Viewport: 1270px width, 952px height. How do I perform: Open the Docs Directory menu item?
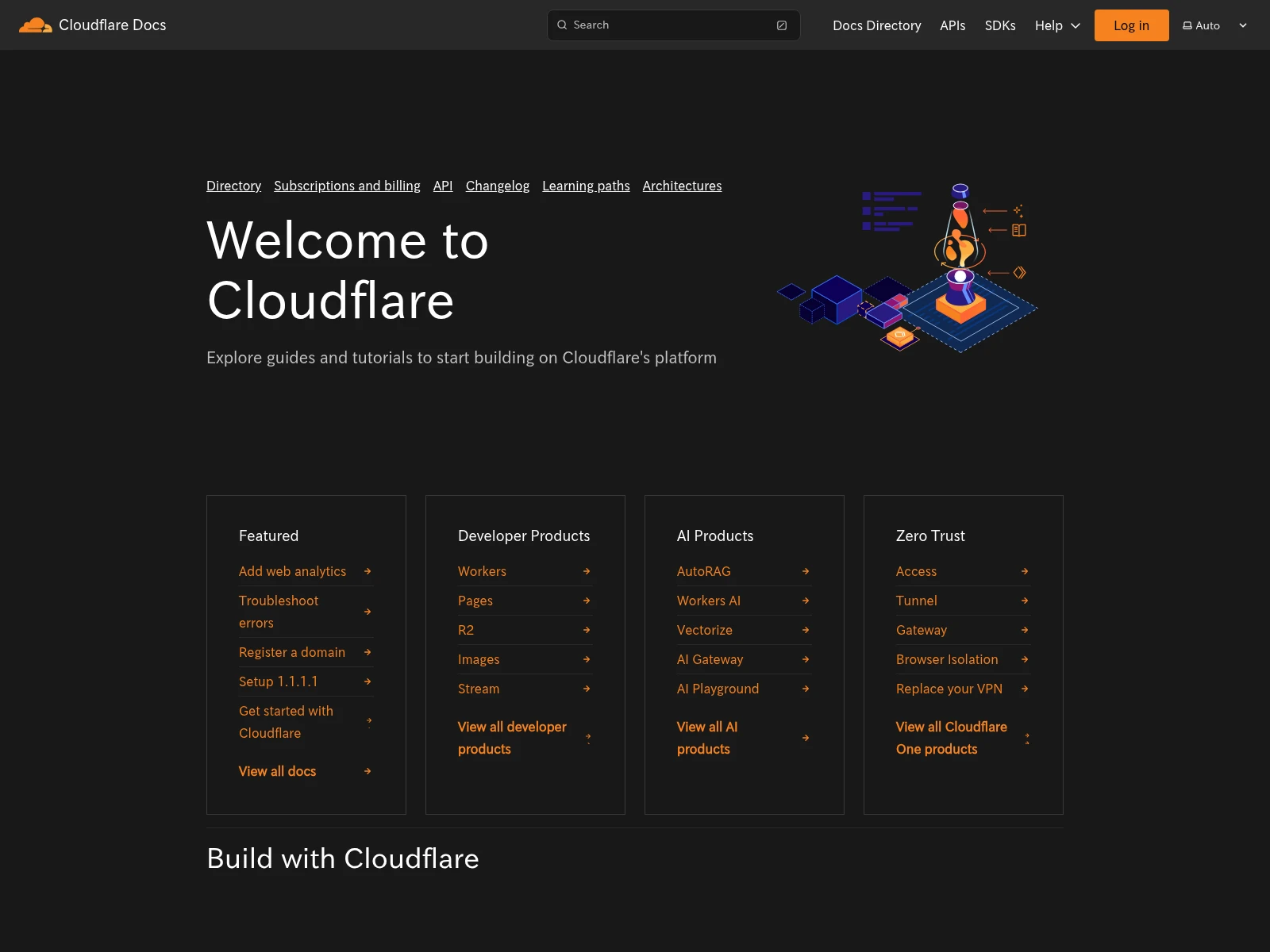[876, 25]
